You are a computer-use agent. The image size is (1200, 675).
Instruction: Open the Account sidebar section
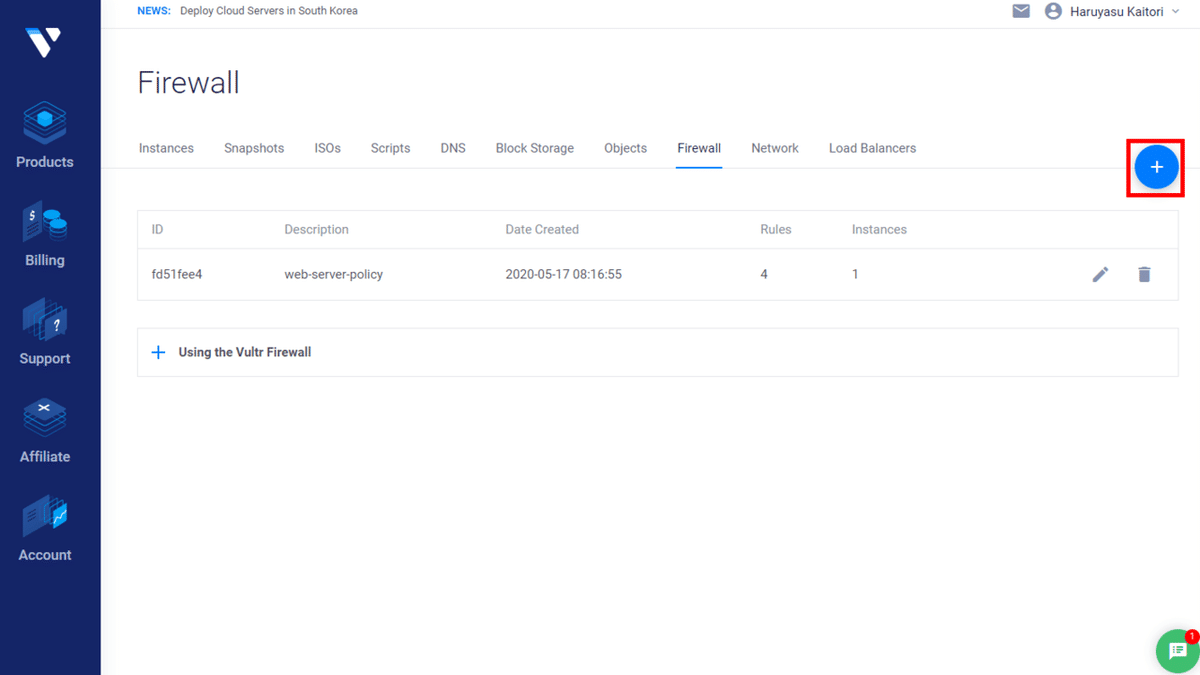45,527
